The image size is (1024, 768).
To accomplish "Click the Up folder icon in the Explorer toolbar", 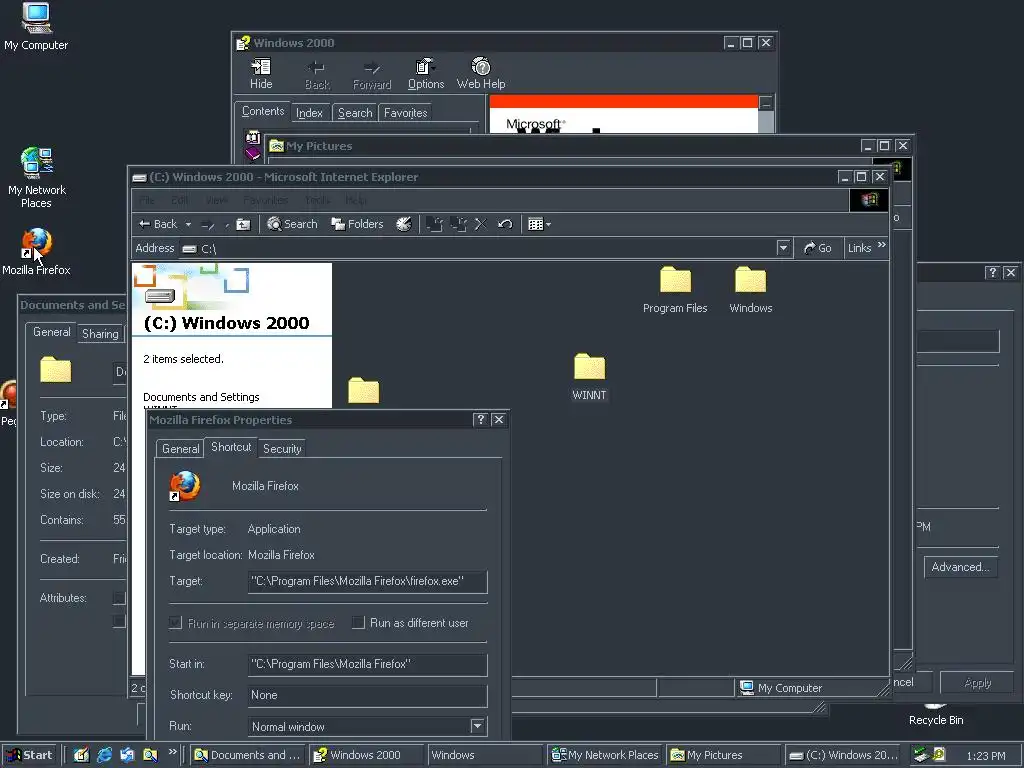I will click(243, 225).
